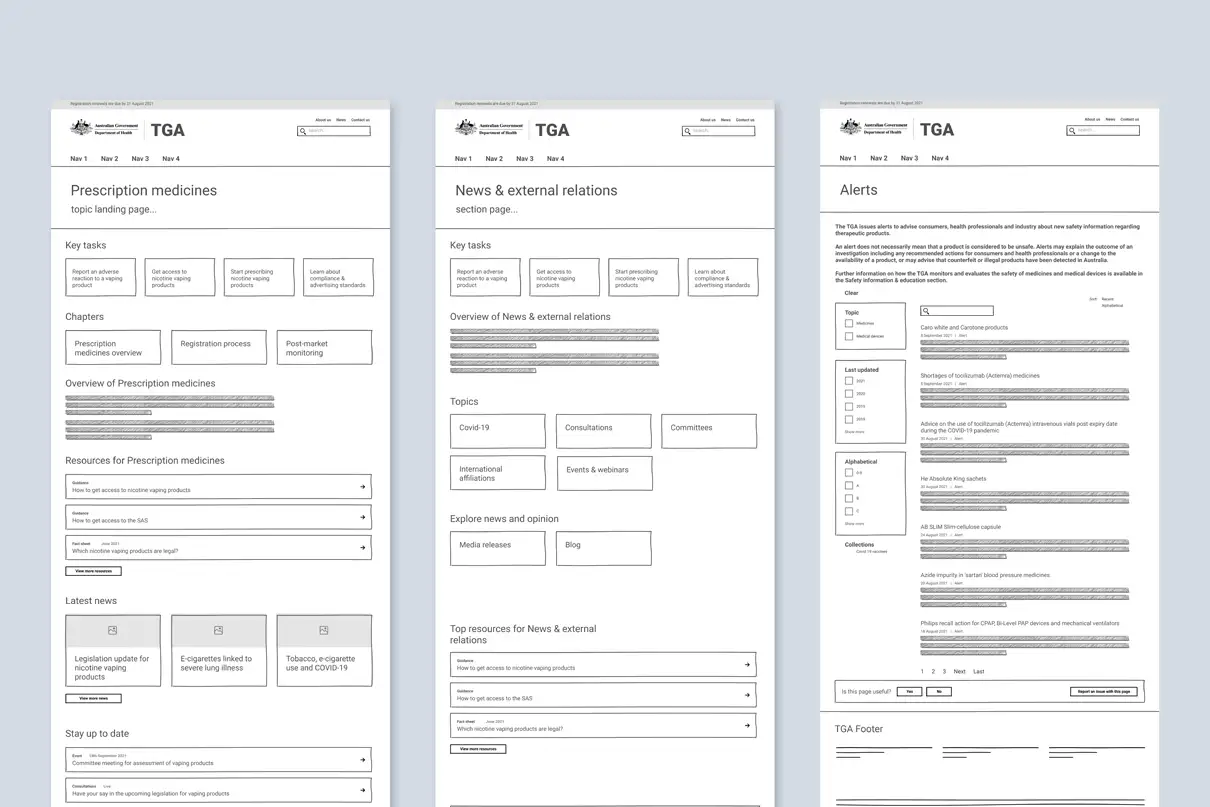Click the magnifier icon in the Alerts search bar

coord(926,312)
